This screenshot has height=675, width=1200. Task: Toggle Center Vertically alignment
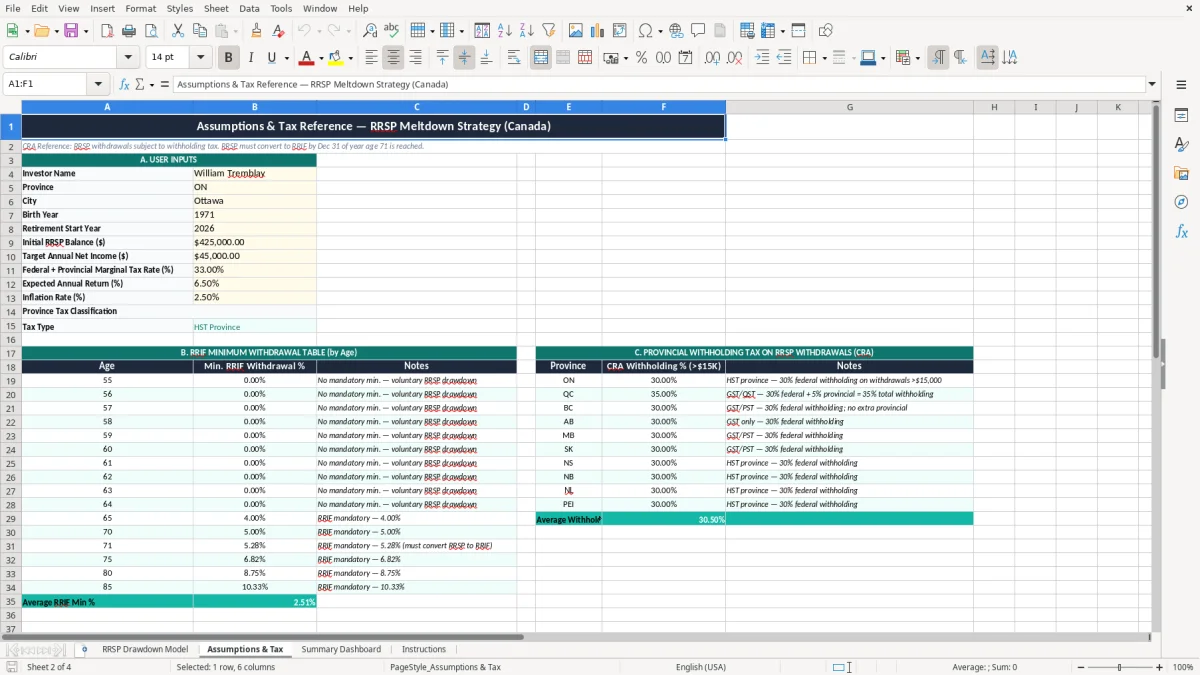pyautogui.click(x=465, y=58)
